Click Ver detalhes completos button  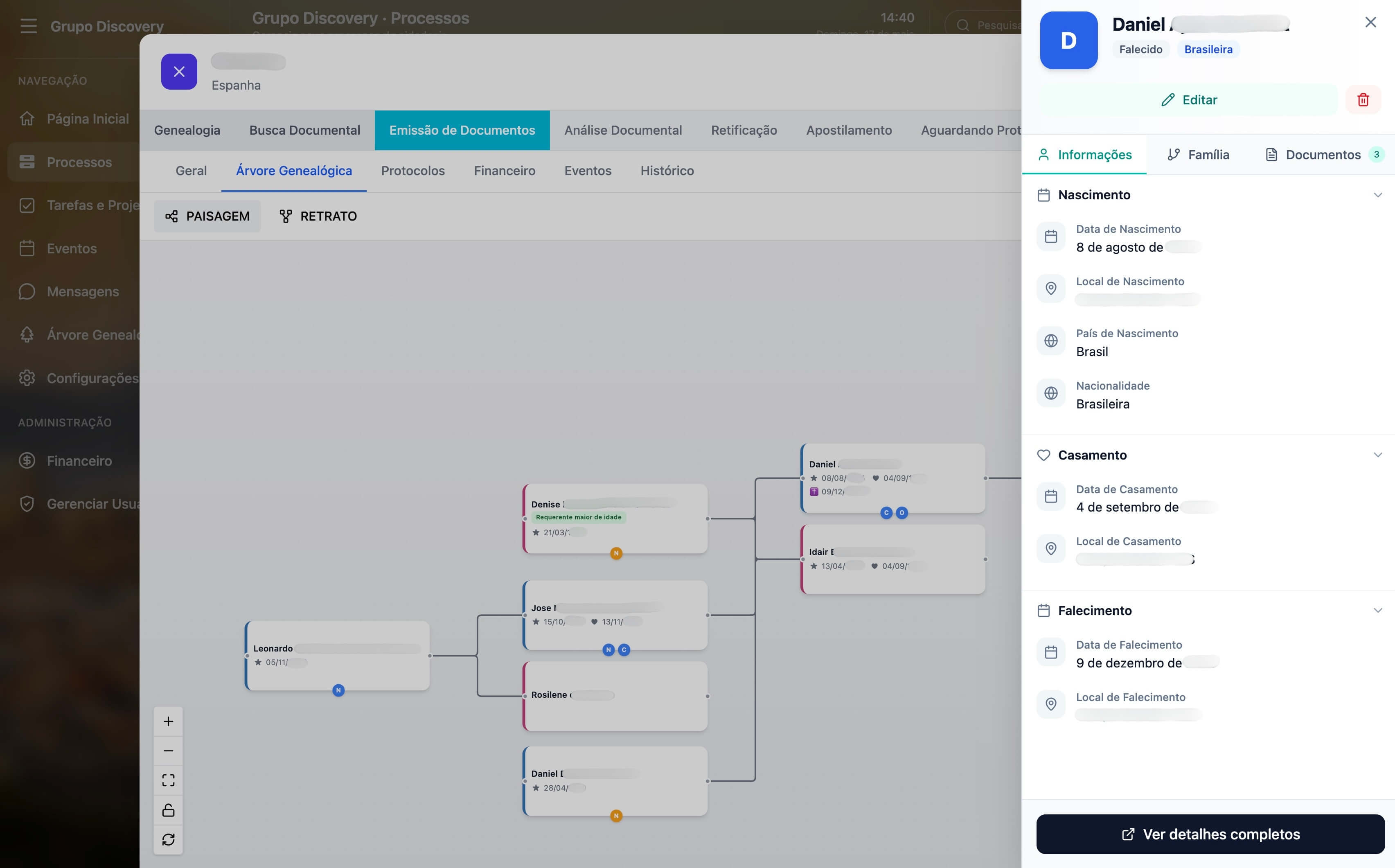click(1210, 834)
